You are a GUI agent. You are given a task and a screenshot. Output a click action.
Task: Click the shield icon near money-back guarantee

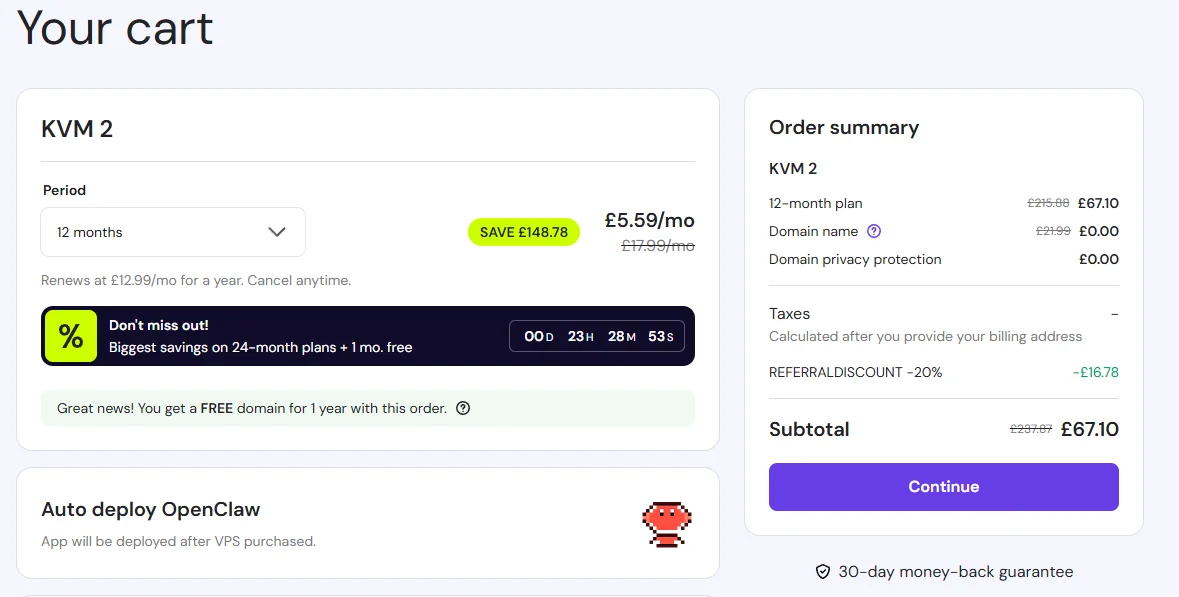(x=822, y=571)
